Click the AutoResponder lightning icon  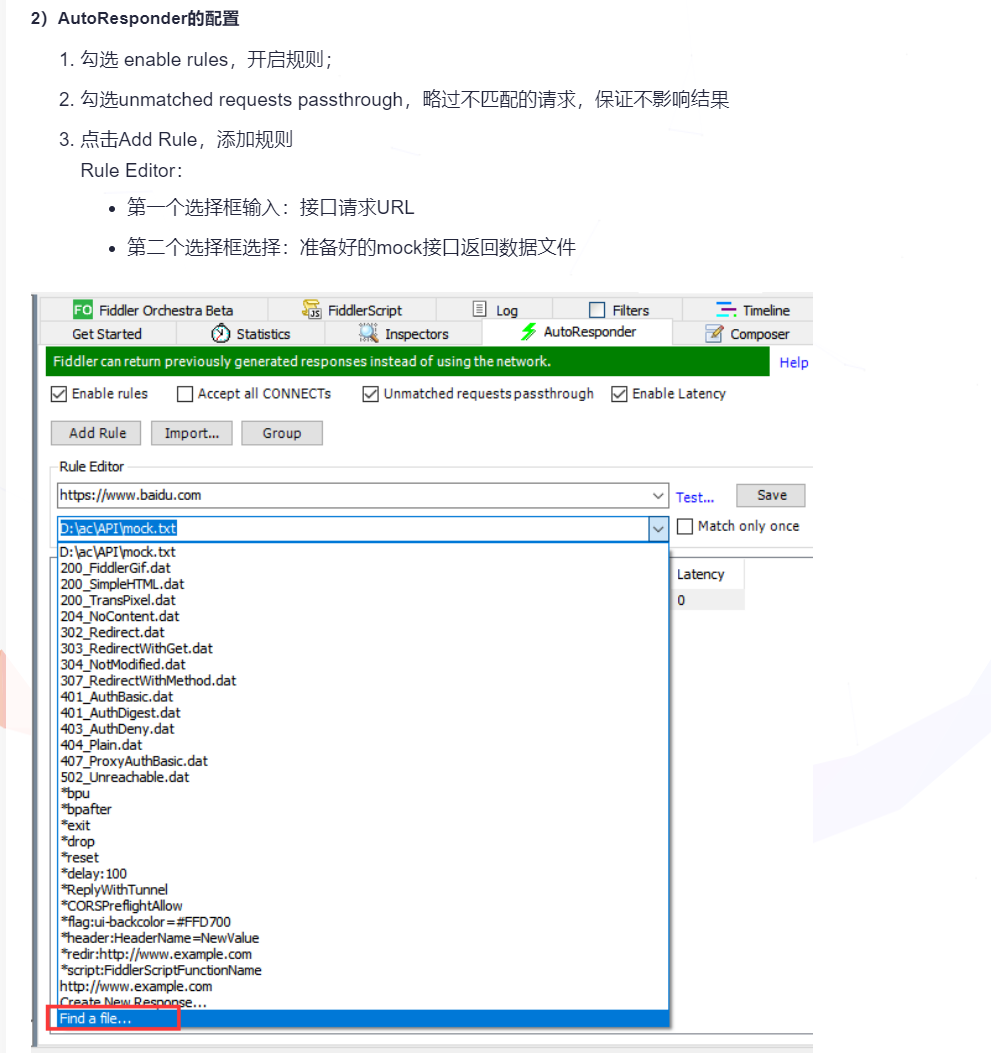[x=529, y=331]
